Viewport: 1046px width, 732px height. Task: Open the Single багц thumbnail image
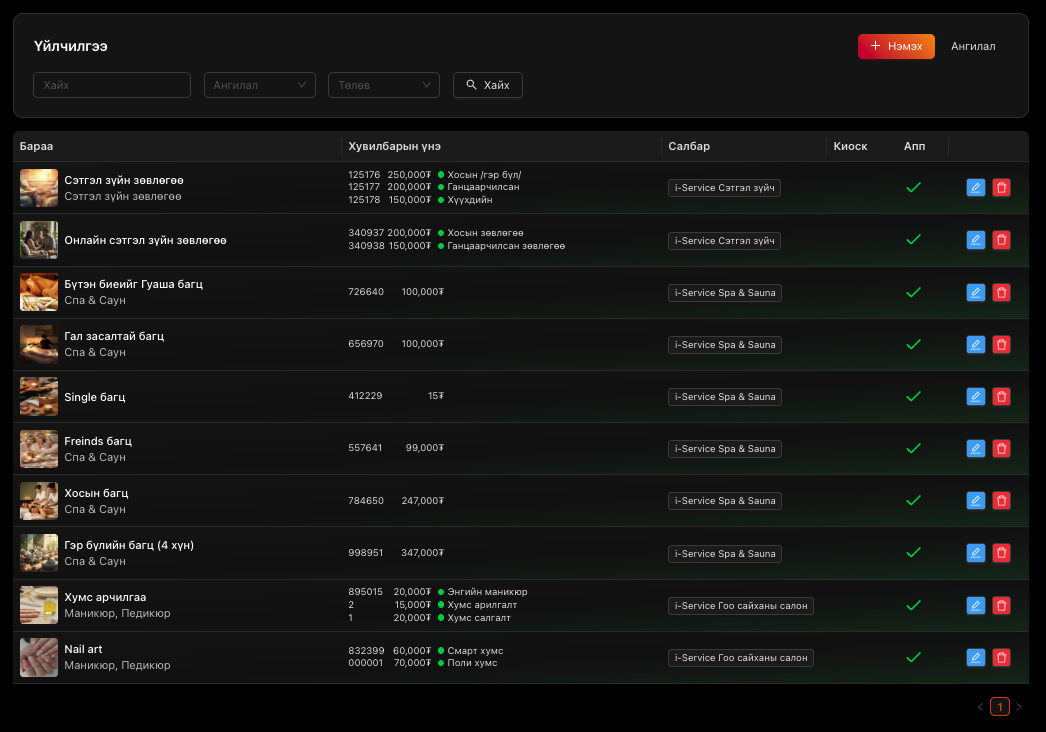(x=39, y=397)
